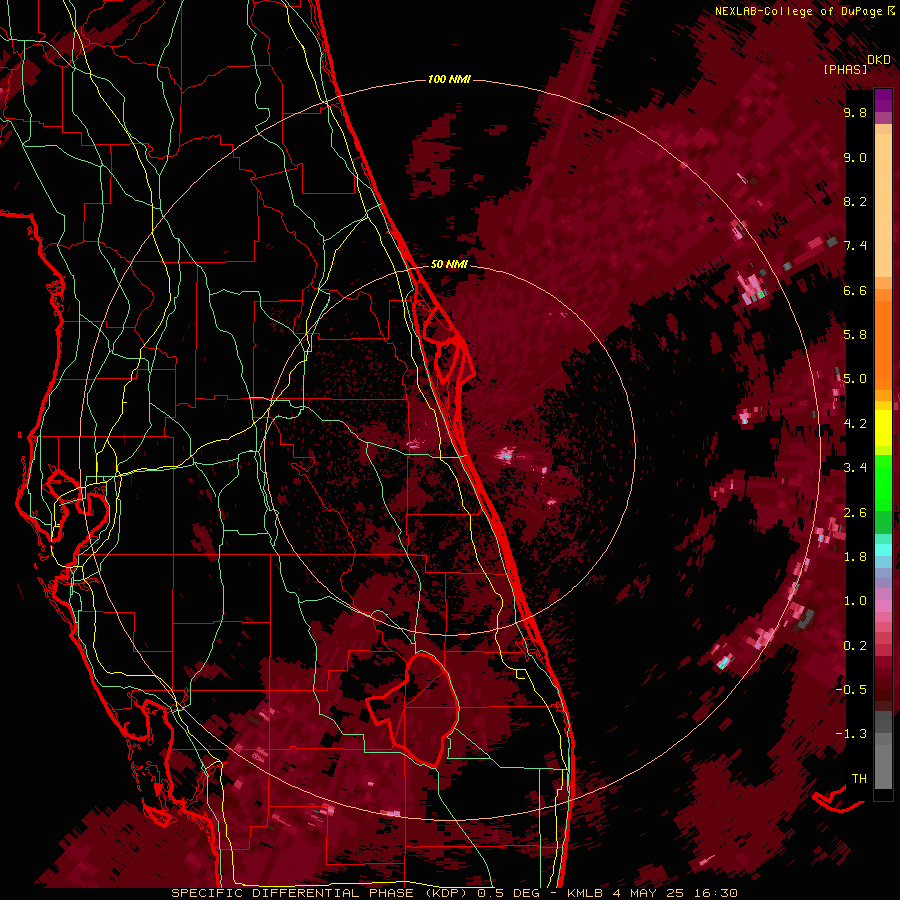900x900 pixels.
Task: Click the 6.6 scale value label
Action: (x=855, y=290)
